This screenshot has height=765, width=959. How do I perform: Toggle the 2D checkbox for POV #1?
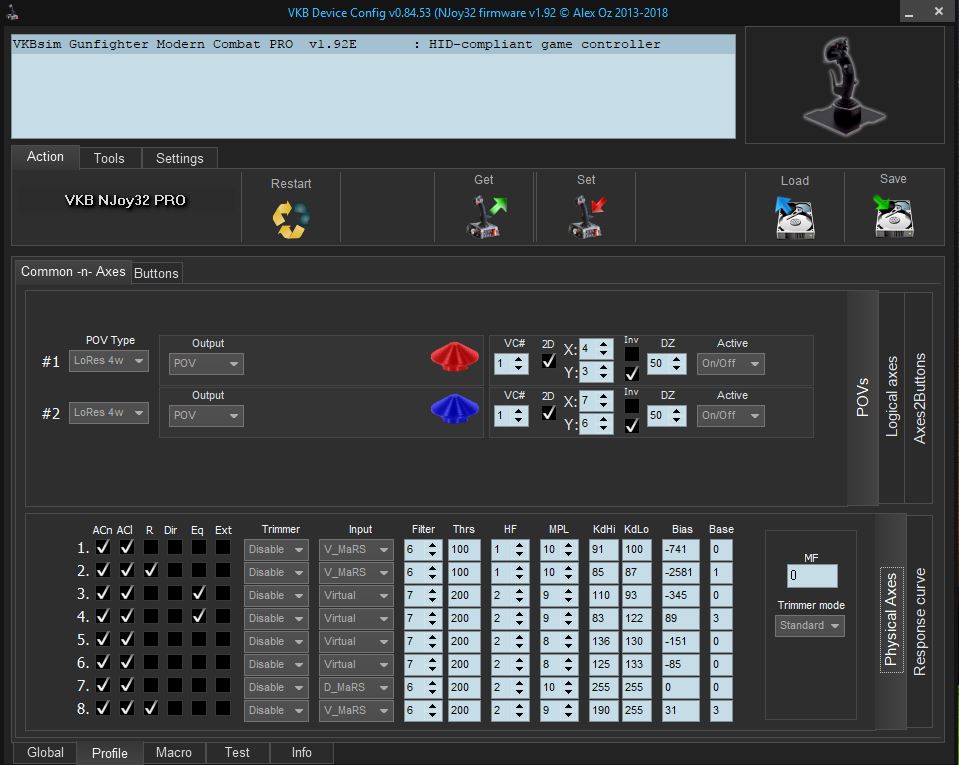[x=549, y=361]
